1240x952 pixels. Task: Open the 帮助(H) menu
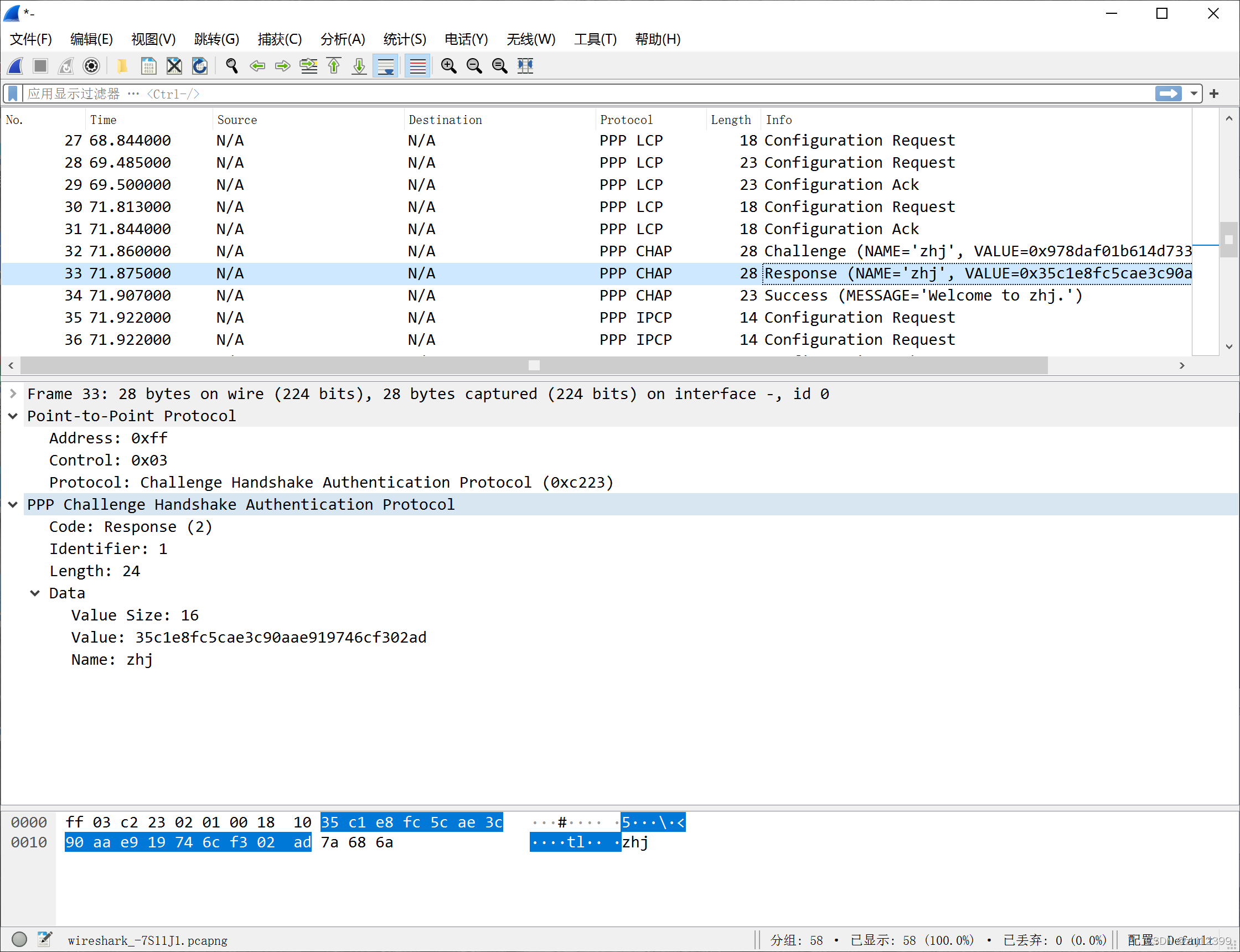[x=658, y=39]
